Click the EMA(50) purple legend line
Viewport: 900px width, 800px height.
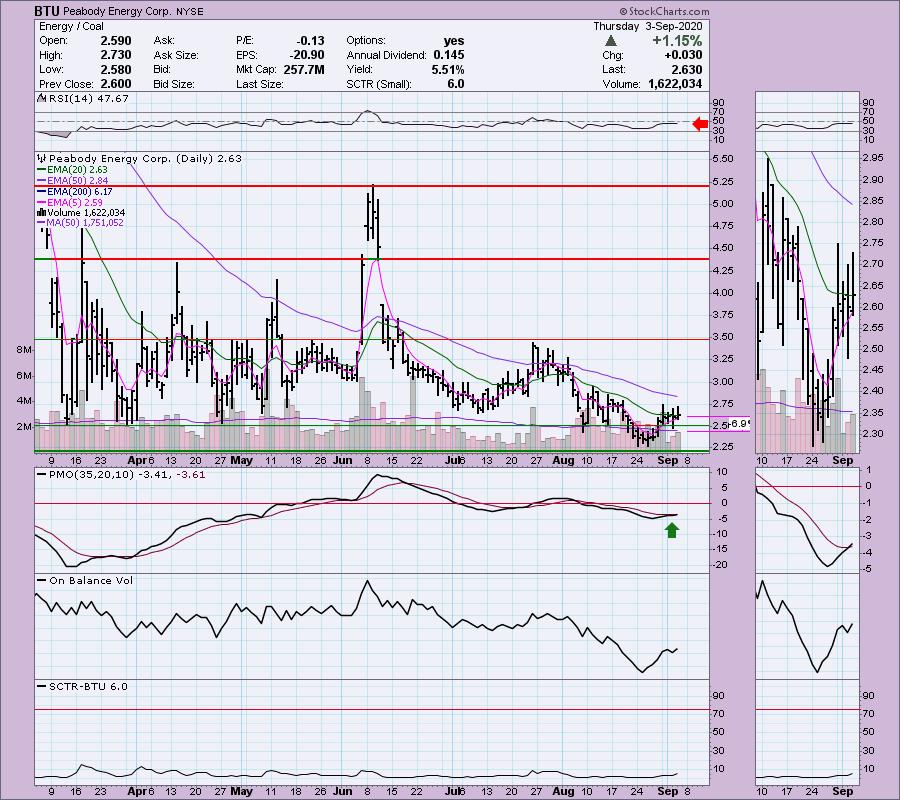41,181
